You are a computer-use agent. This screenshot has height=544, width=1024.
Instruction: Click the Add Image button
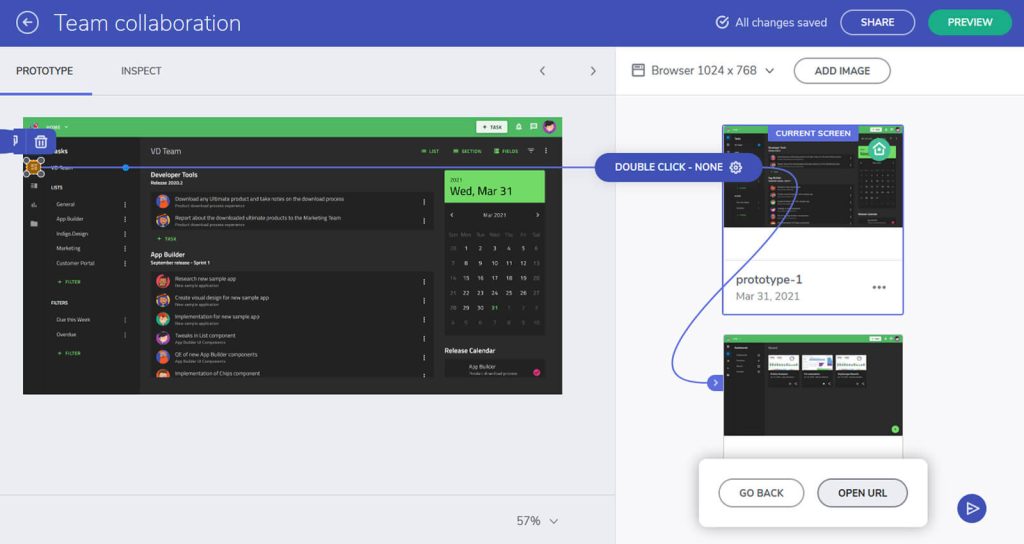pos(842,71)
